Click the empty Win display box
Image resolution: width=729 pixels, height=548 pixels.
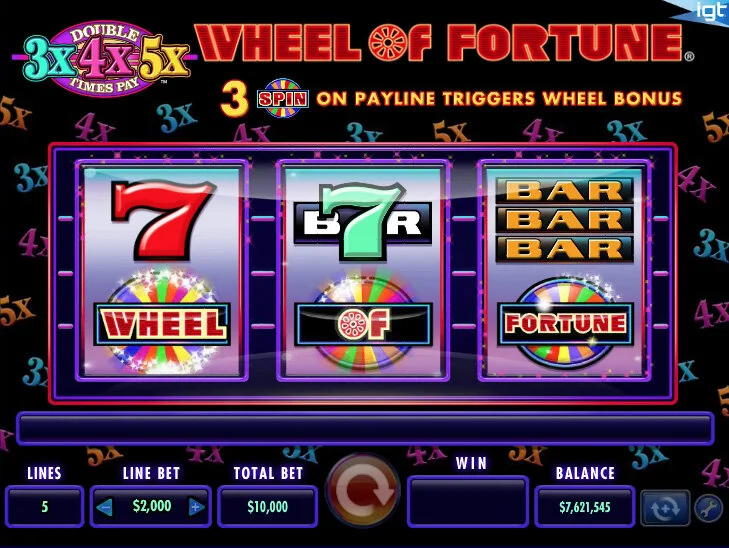[x=468, y=502]
